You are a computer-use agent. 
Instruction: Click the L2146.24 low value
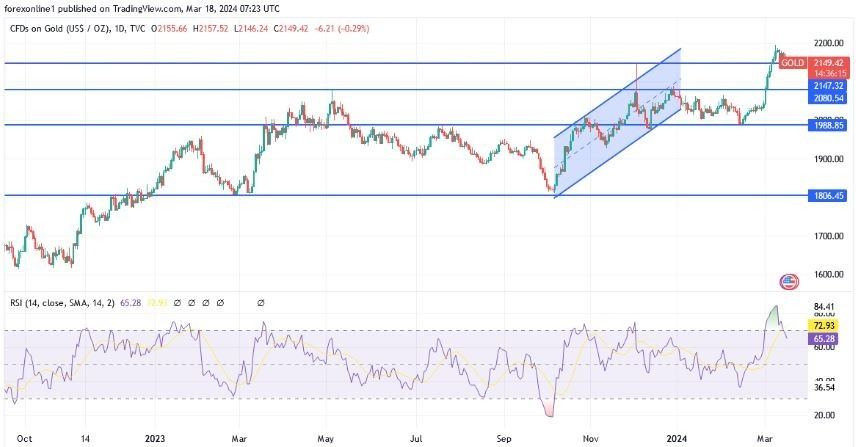coord(251,28)
